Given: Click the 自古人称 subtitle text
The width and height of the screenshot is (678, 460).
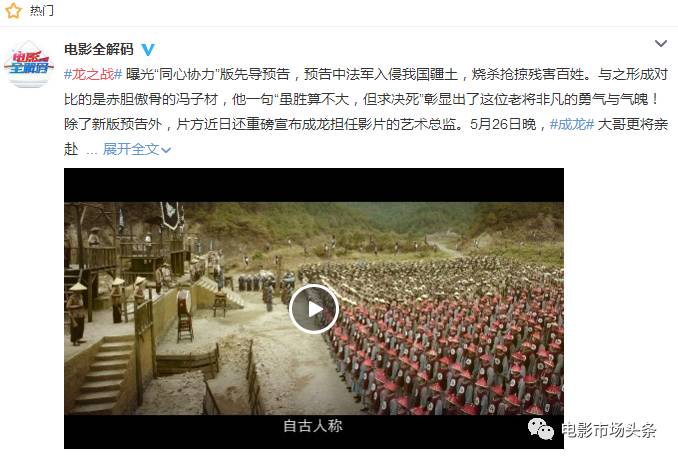Looking at the screenshot, I should (313, 426).
